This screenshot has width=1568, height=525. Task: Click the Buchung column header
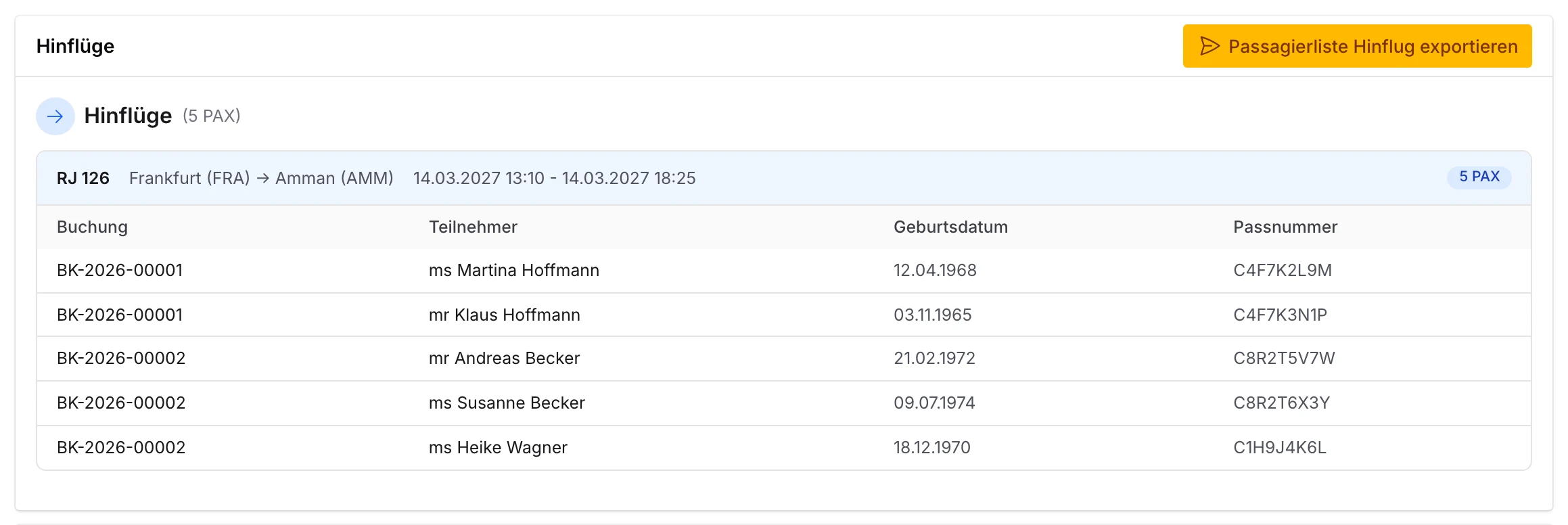(x=92, y=227)
